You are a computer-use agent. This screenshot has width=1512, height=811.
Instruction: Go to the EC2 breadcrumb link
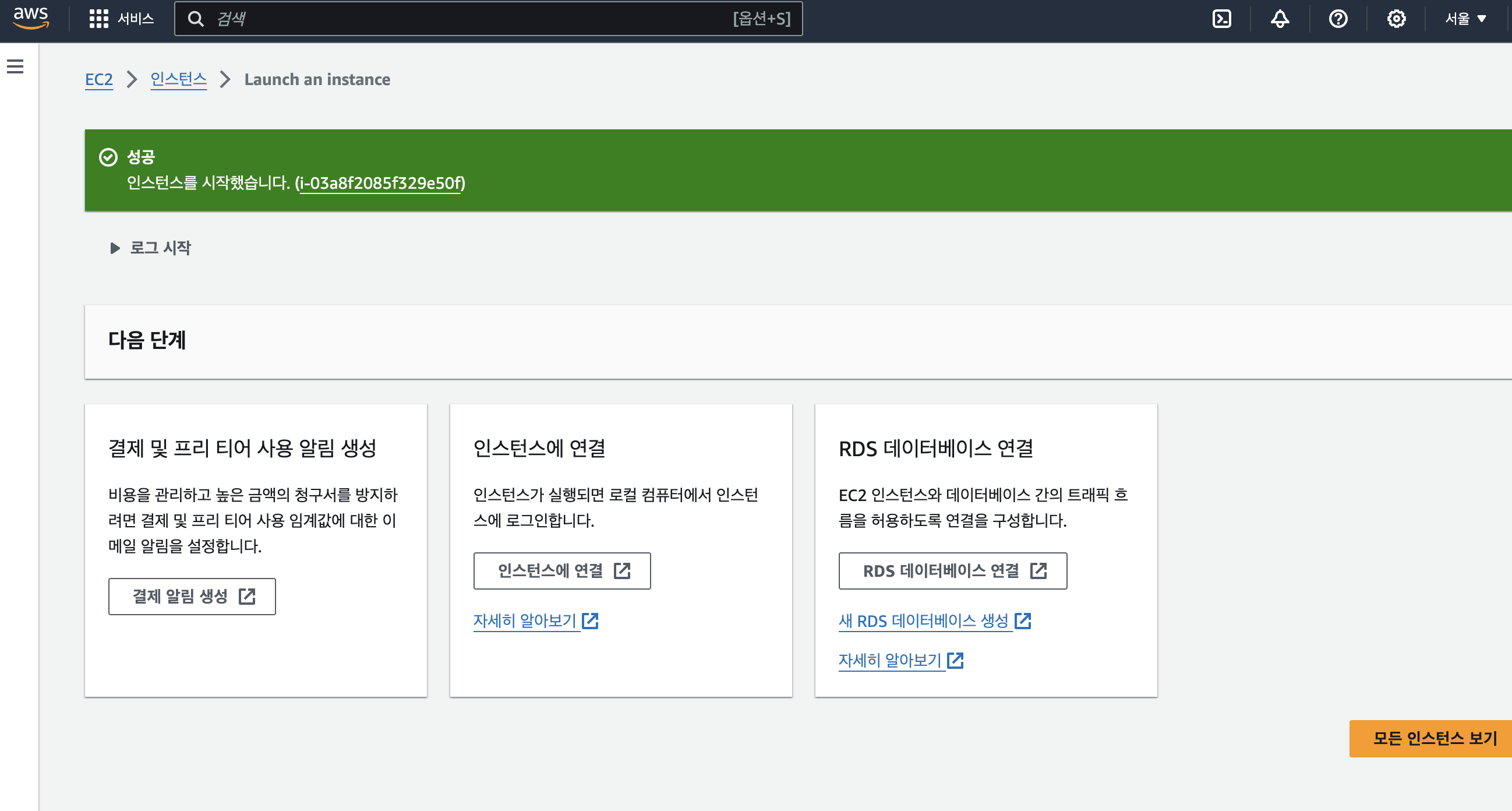click(x=98, y=79)
